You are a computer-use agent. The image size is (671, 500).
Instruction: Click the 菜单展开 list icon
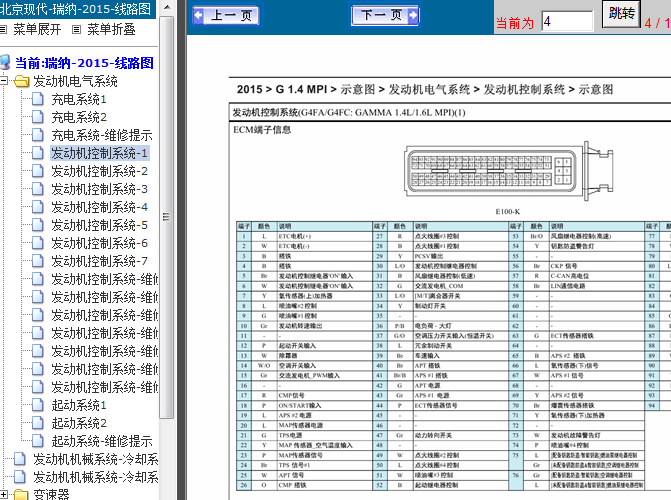[4, 30]
